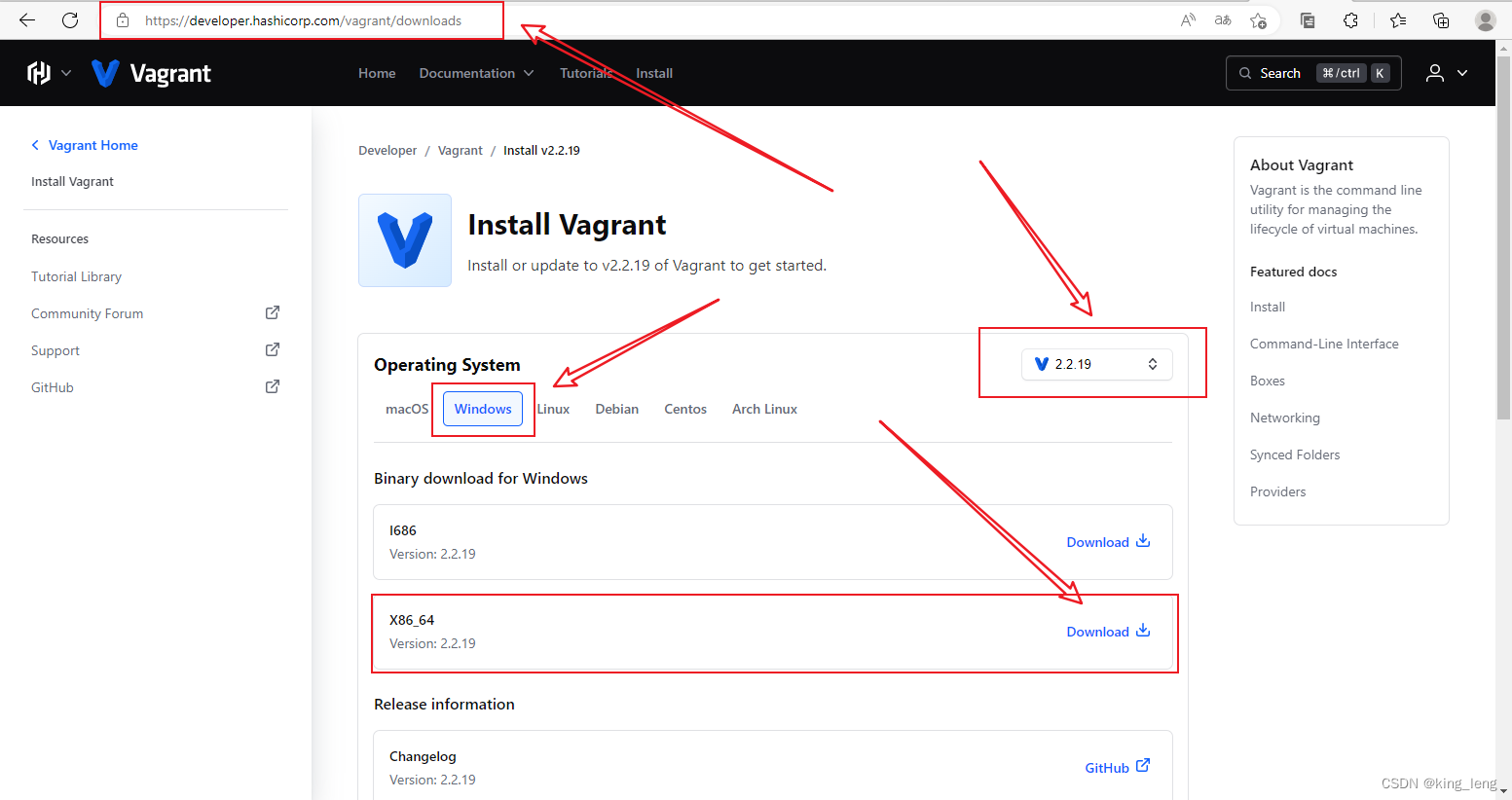Open the version 2.2.19 selector dropdown

pyautogui.click(x=1097, y=364)
